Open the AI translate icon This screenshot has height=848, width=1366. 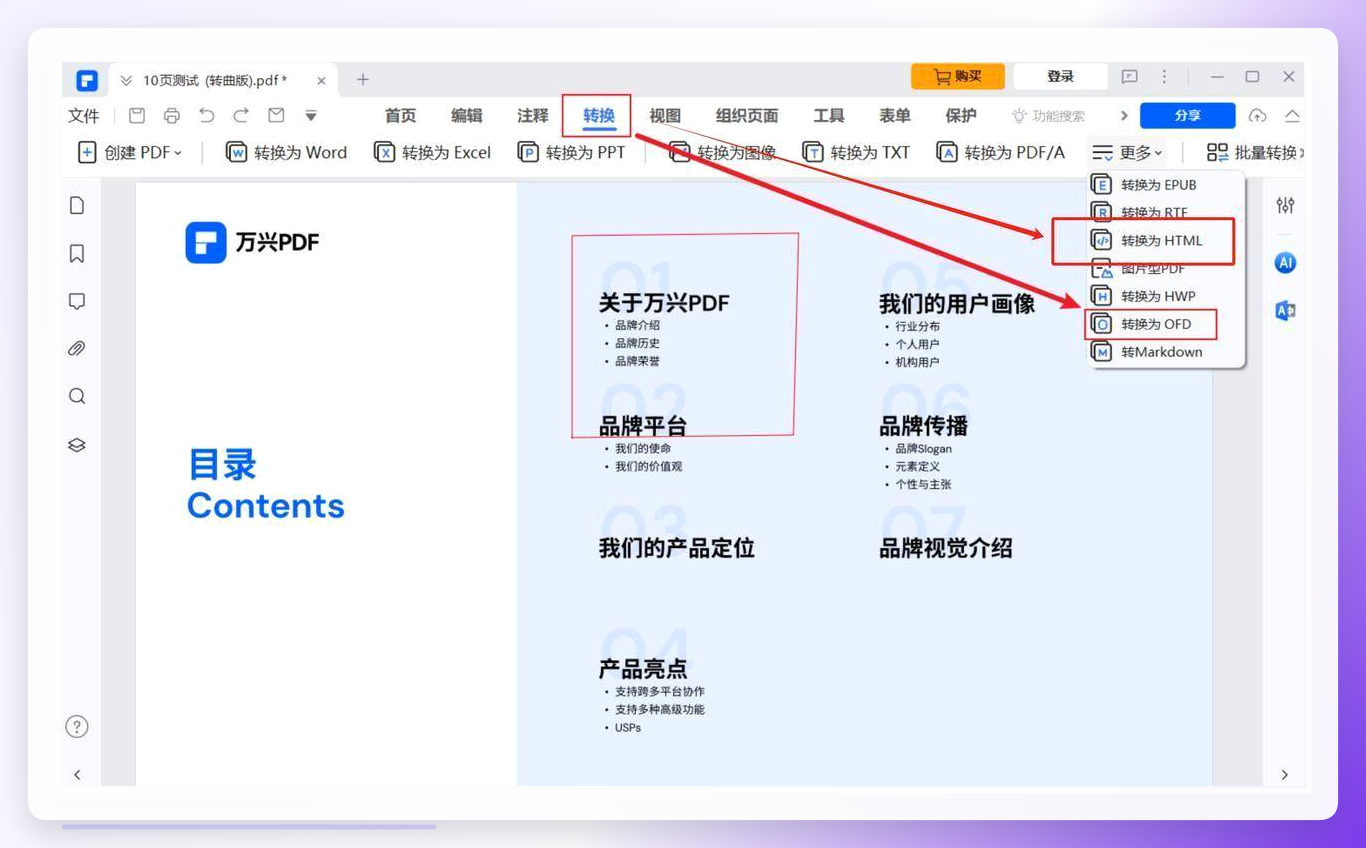click(1285, 311)
